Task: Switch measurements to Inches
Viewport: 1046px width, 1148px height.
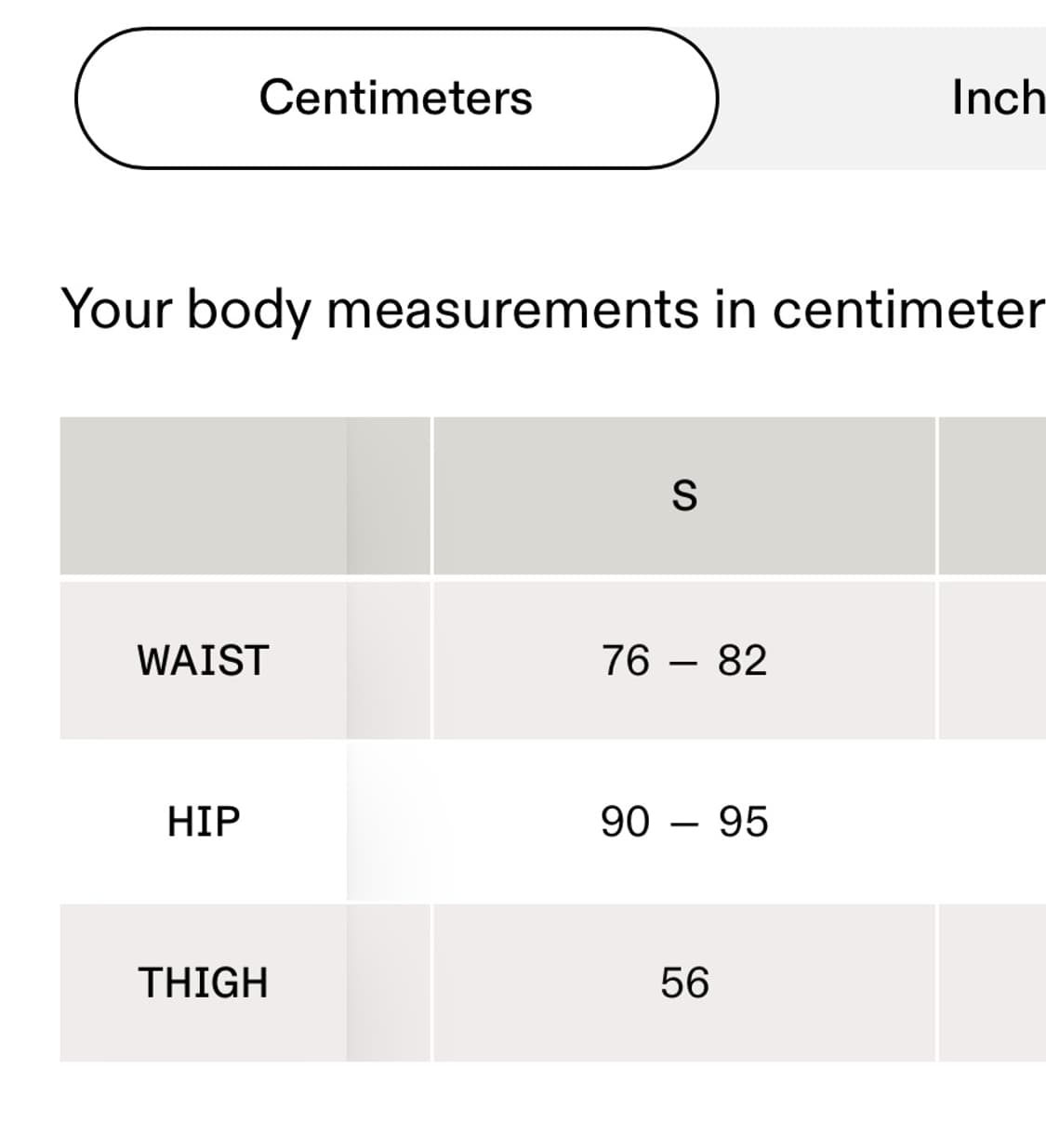Action: coord(997,98)
